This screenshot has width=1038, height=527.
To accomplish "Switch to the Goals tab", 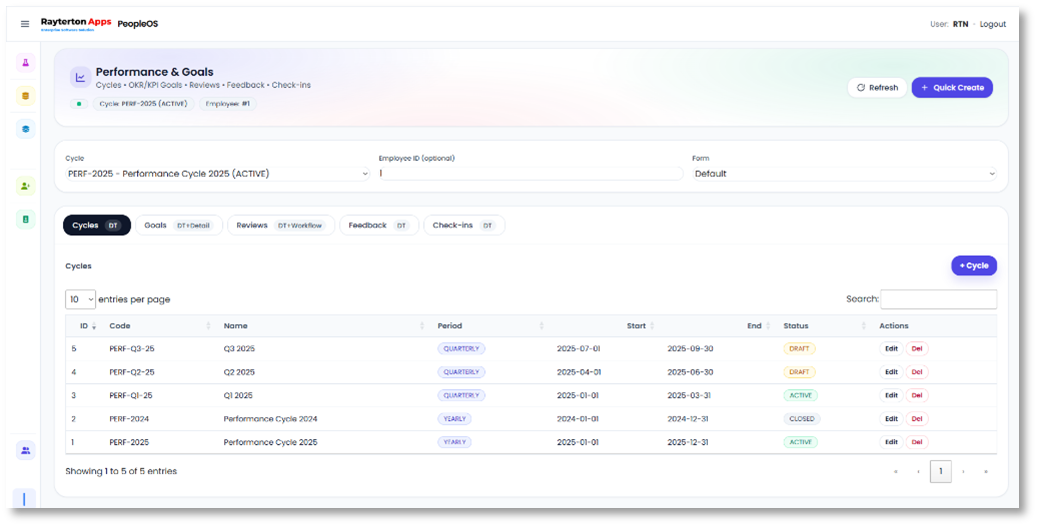I will 179,226.
